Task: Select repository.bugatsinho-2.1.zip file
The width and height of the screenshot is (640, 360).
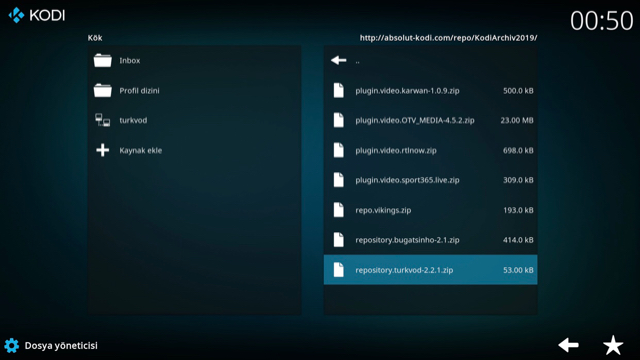Action: 431,240
